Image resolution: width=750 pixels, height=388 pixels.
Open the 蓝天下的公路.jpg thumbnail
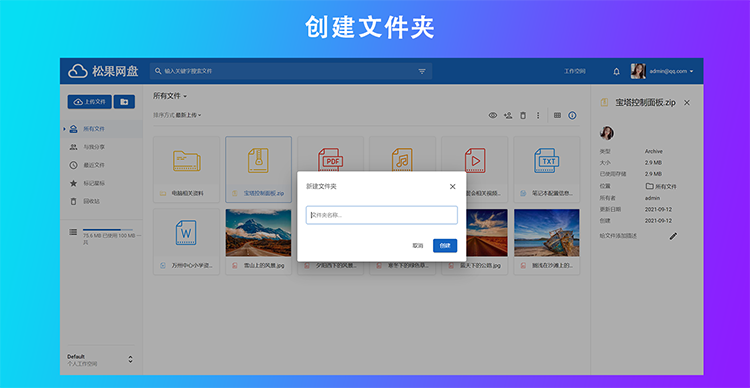[x=487, y=233]
